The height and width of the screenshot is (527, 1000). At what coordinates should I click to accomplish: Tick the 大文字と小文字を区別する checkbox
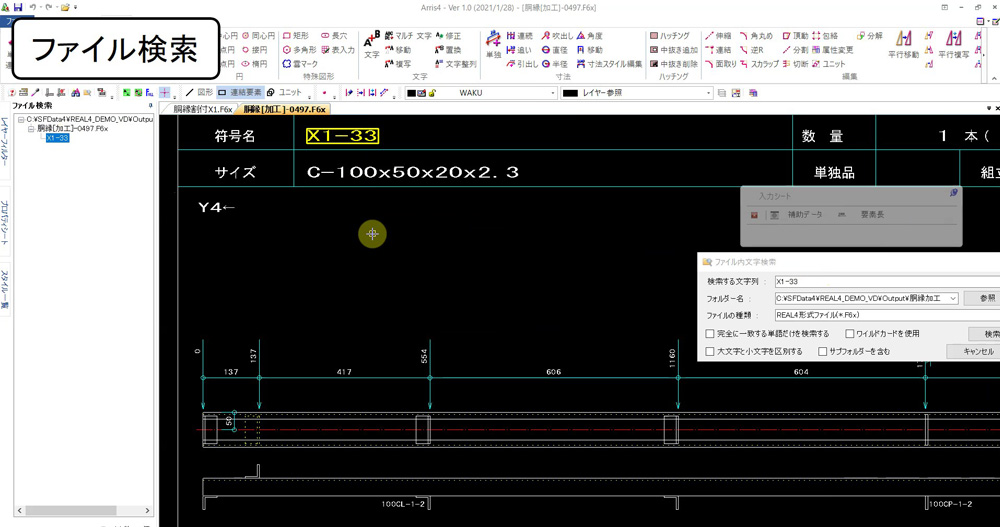click(710, 352)
